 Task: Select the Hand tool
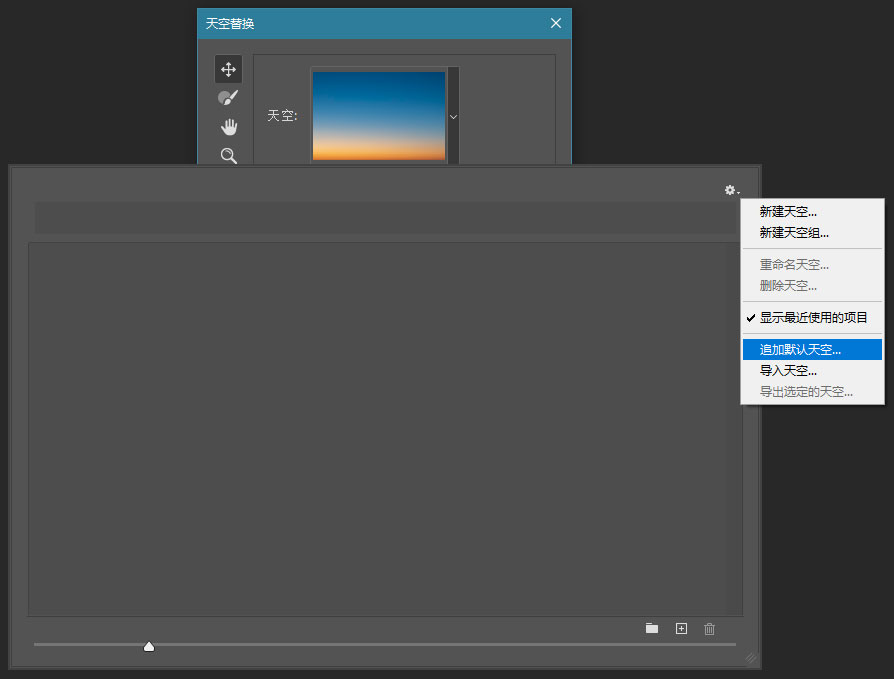click(229, 127)
